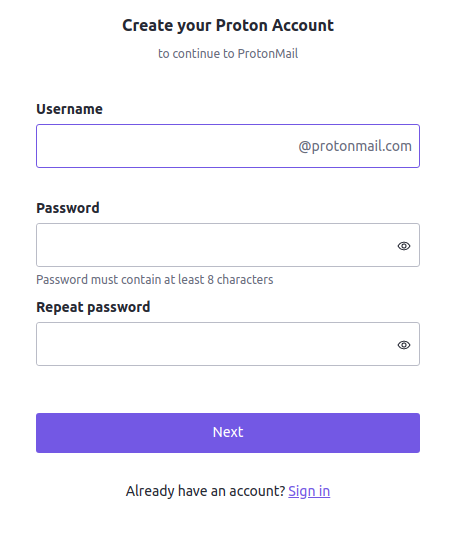This screenshot has width=455, height=533.
Task: Toggle the eye icon in Repeat password
Action: click(x=404, y=345)
